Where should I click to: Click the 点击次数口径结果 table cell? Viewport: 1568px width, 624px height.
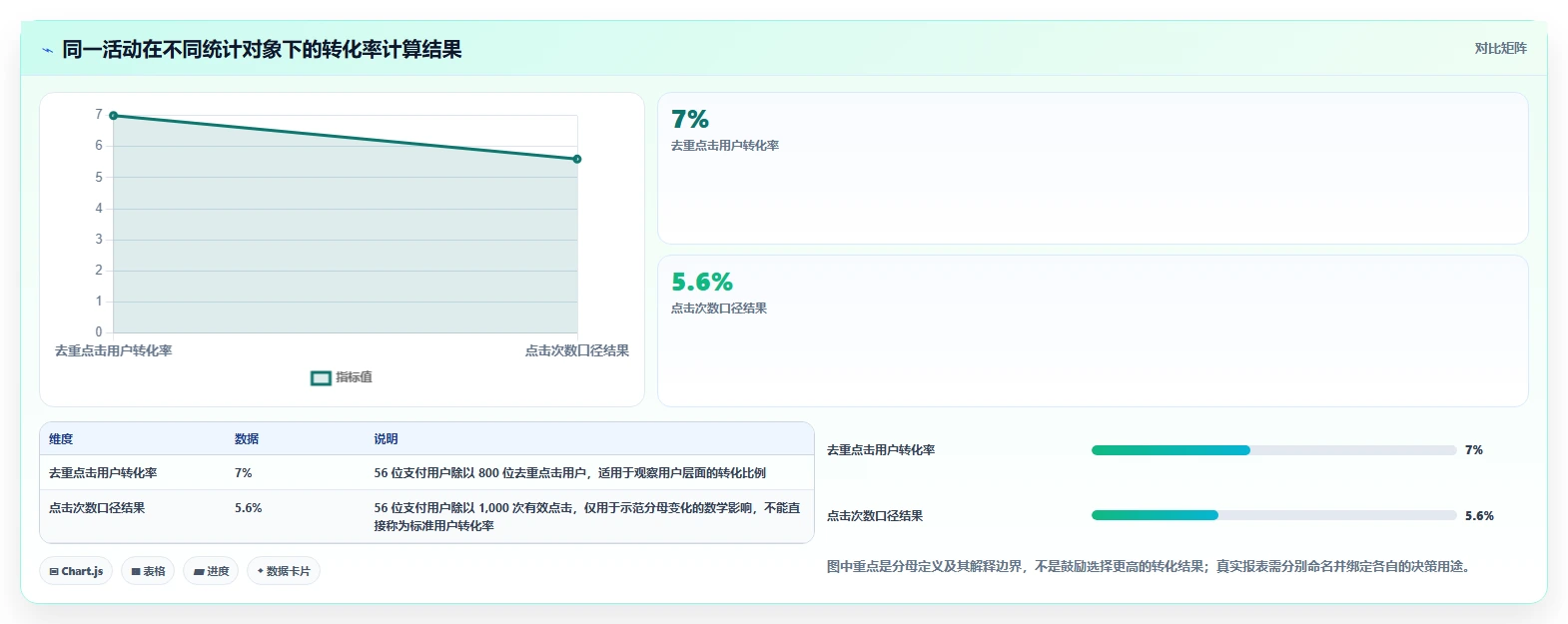coord(97,508)
